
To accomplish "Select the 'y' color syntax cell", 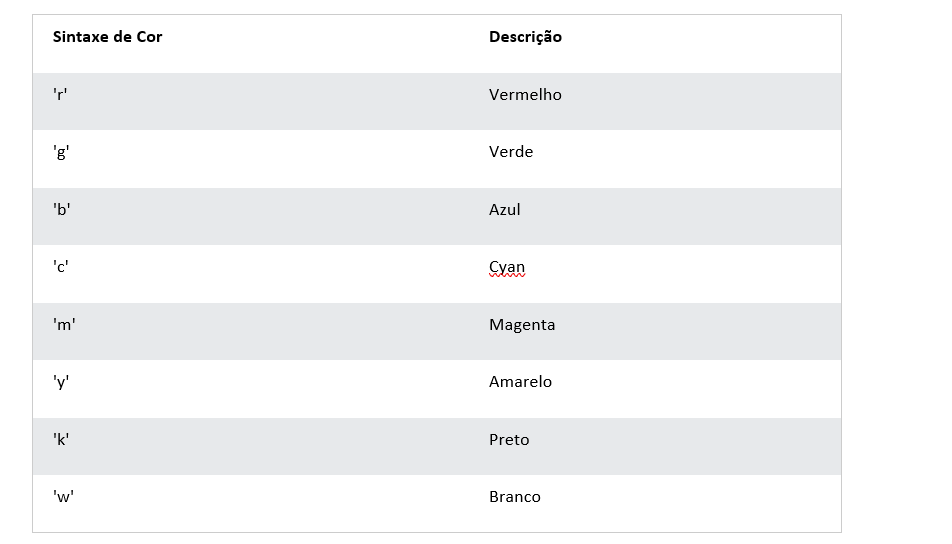I will [61, 382].
